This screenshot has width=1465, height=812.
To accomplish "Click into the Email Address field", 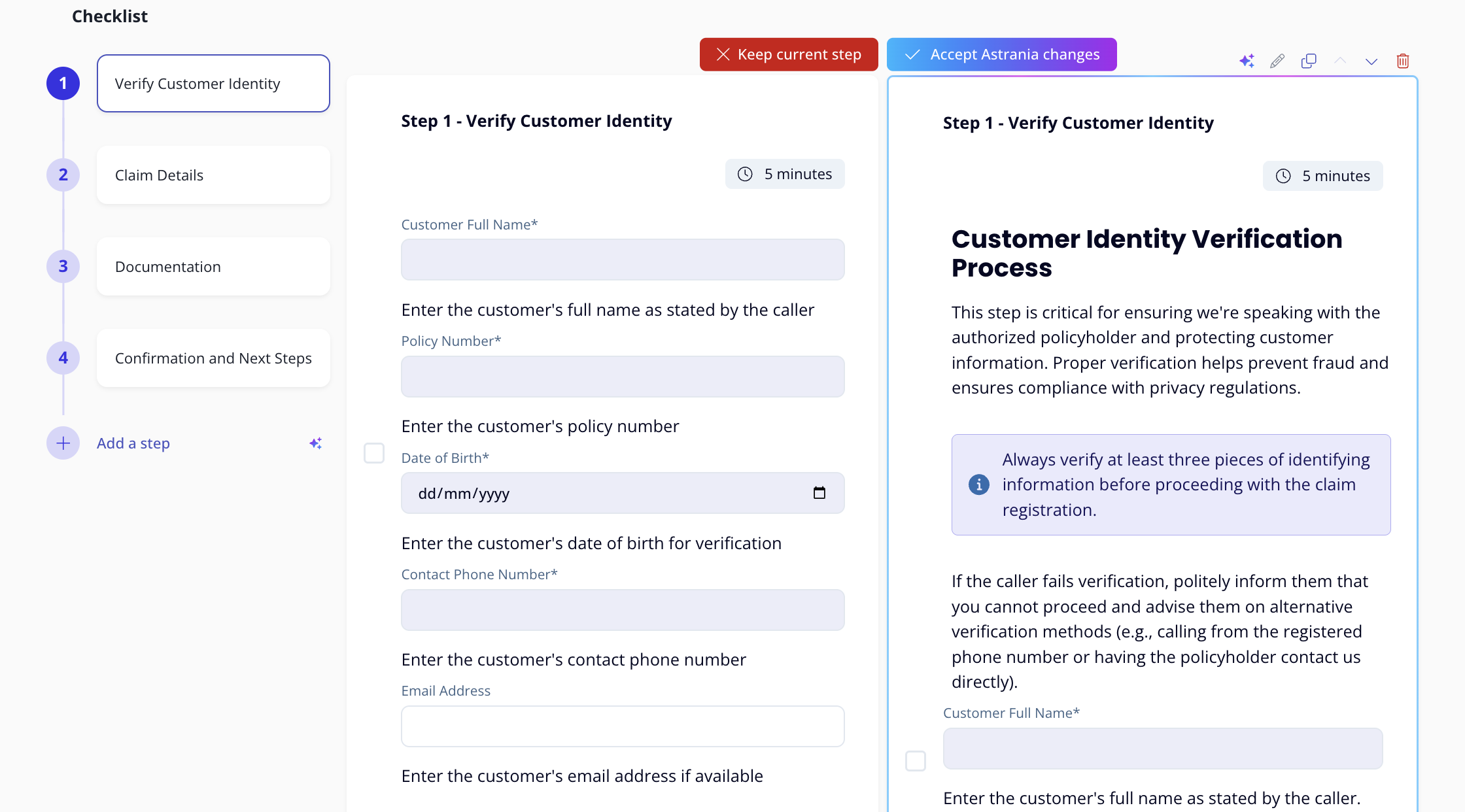I will point(622,726).
